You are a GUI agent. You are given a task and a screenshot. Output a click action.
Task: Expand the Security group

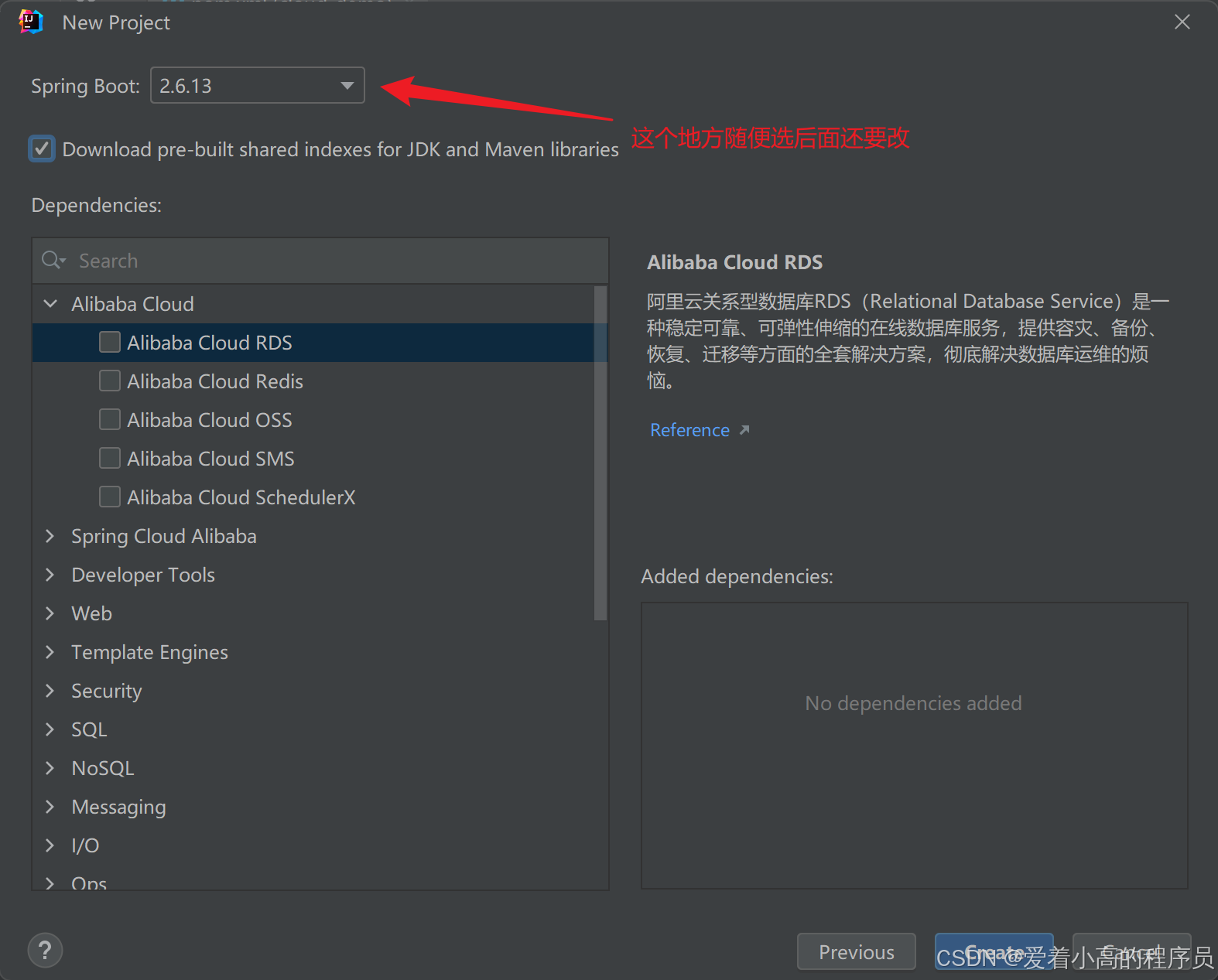pos(50,691)
